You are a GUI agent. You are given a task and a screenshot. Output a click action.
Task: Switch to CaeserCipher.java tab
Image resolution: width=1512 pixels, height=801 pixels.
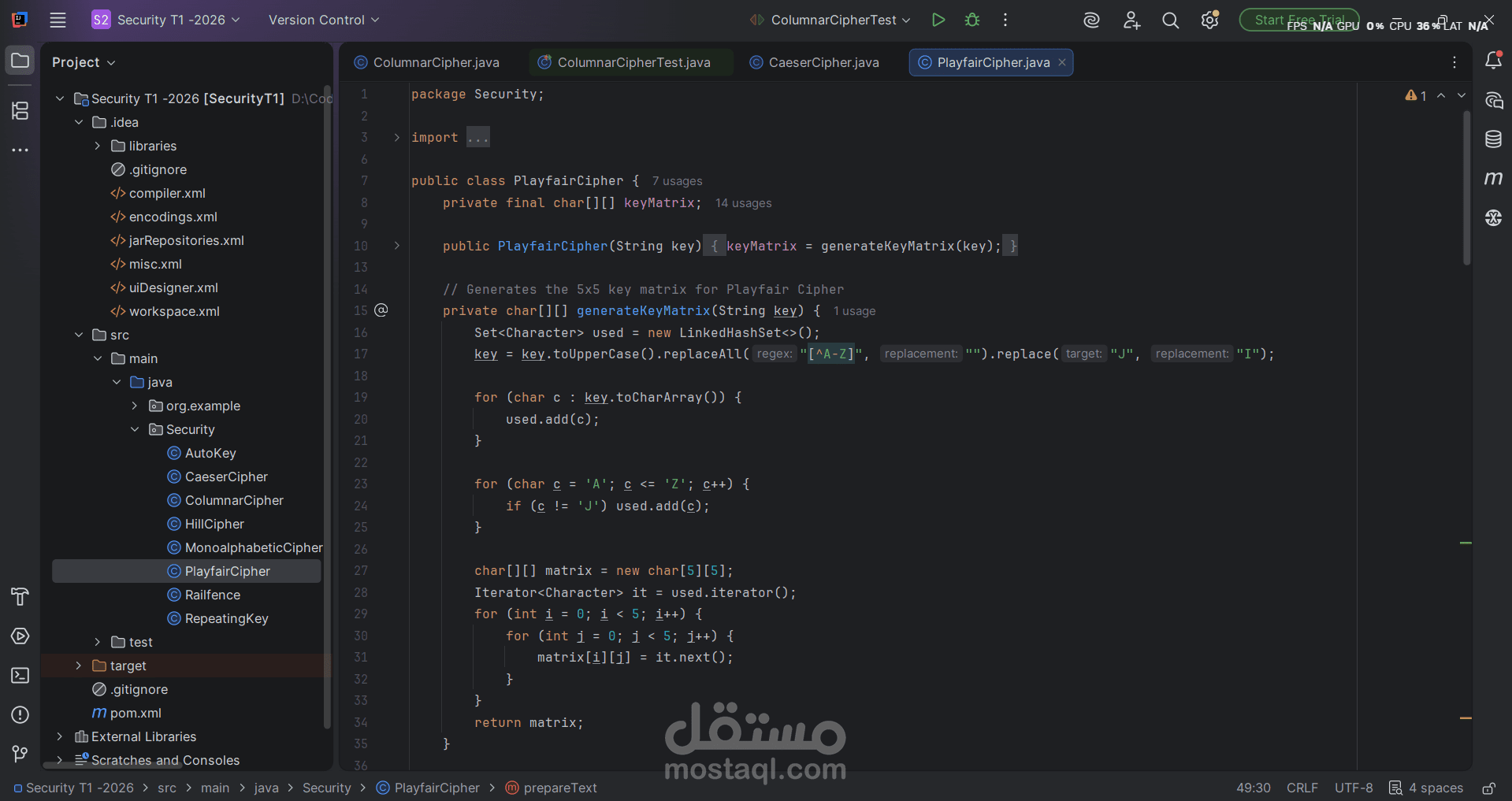tap(815, 62)
